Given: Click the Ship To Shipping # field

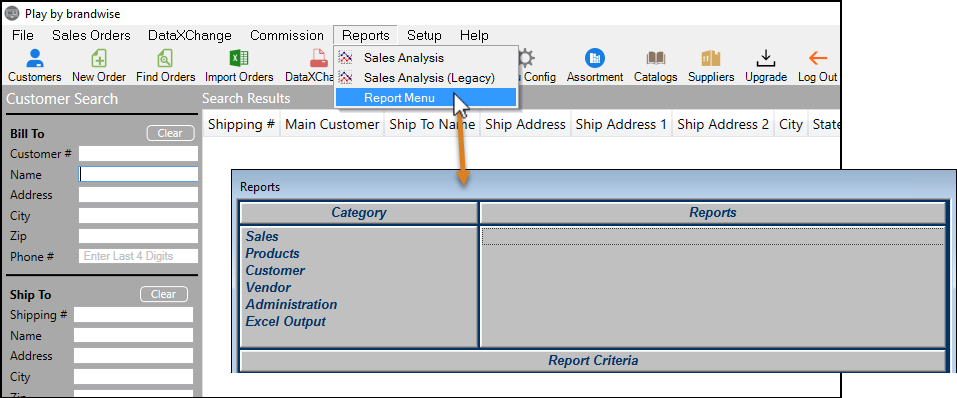Looking at the screenshot, I should 133,315.
